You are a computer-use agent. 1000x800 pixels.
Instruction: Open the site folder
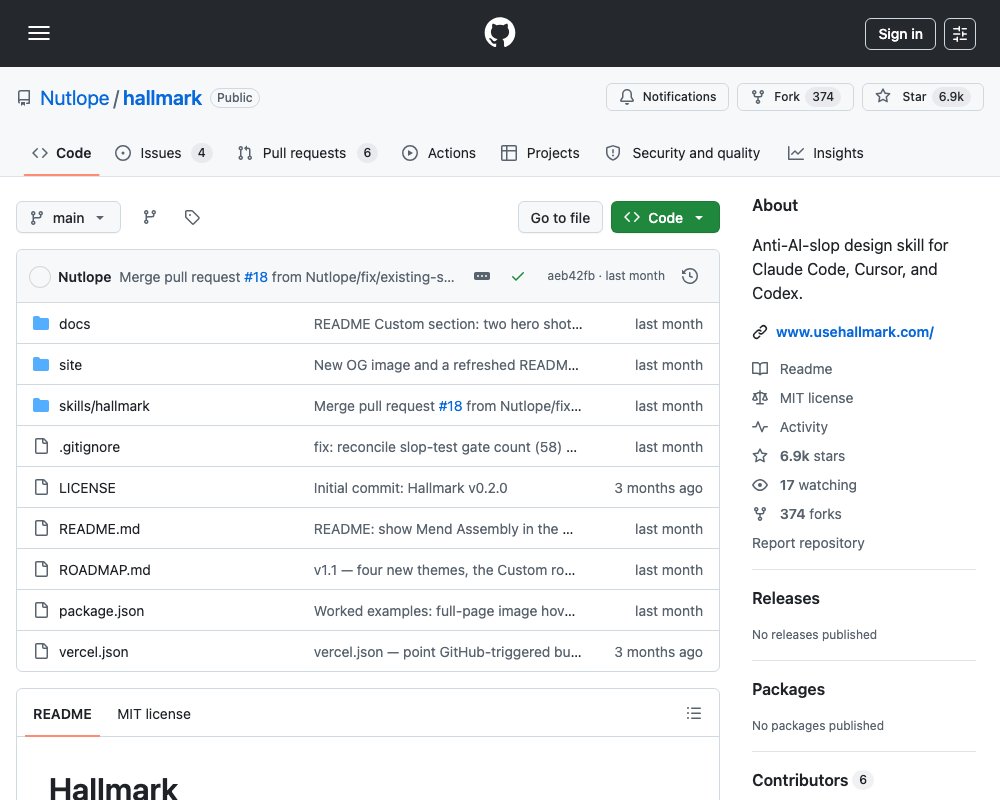70,365
